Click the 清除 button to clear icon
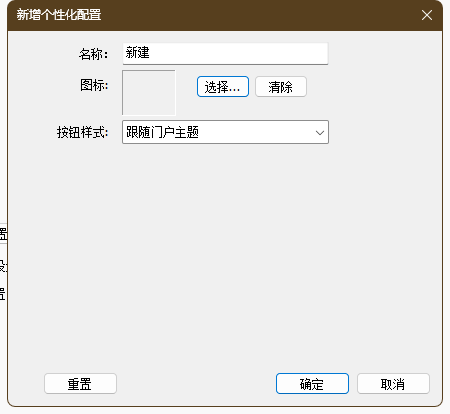450x414 pixels. (281, 87)
